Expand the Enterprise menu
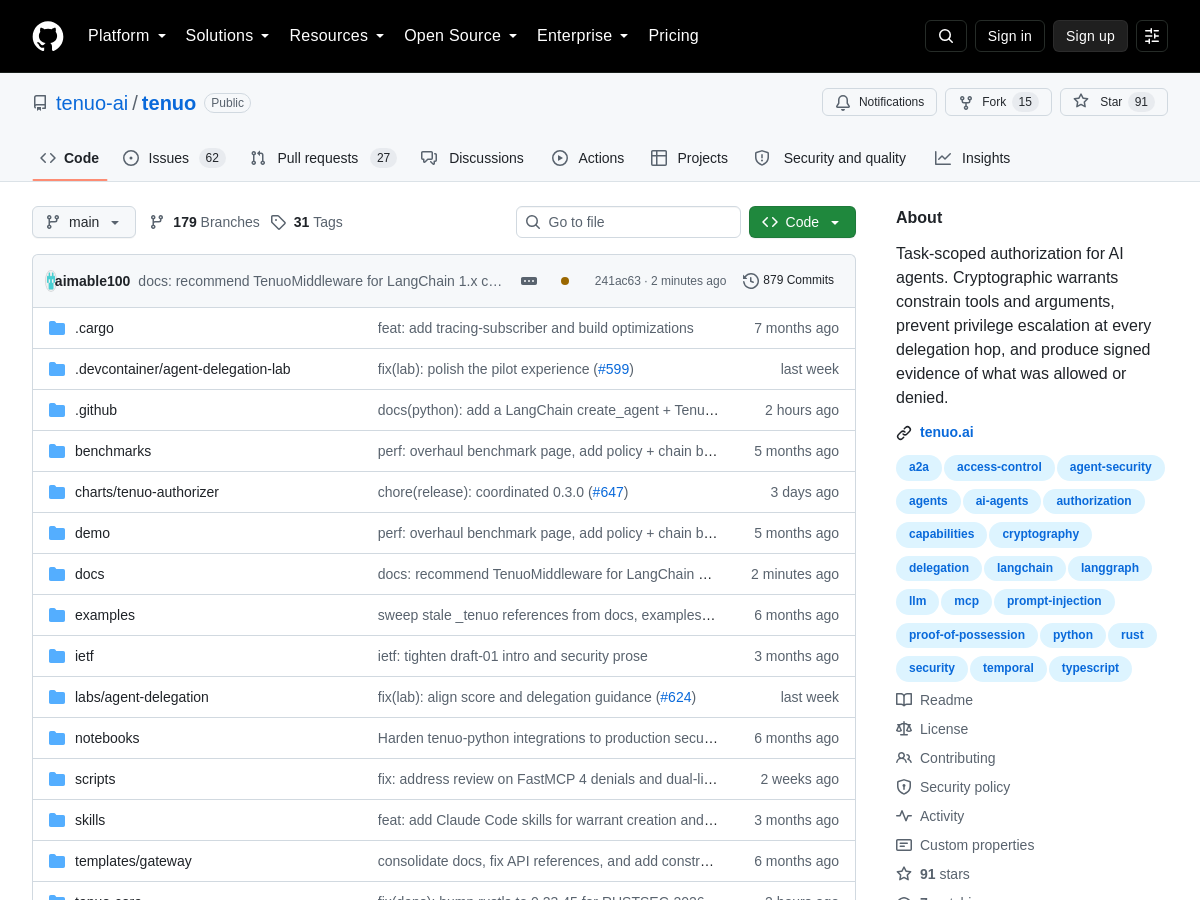Viewport: 1200px width, 900px height. tap(583, 36)
